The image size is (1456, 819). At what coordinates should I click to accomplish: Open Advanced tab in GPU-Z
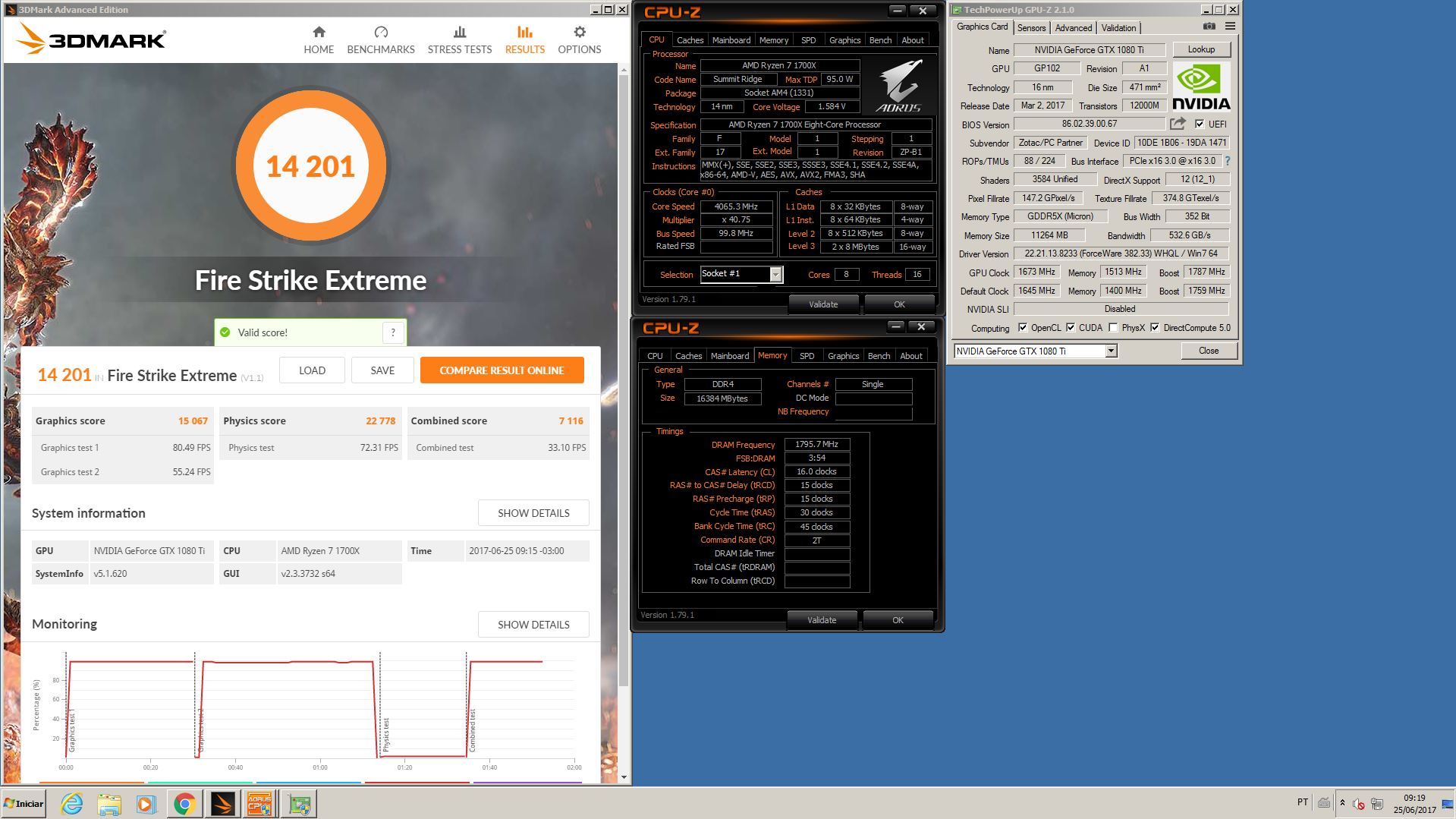point(1074,28)
